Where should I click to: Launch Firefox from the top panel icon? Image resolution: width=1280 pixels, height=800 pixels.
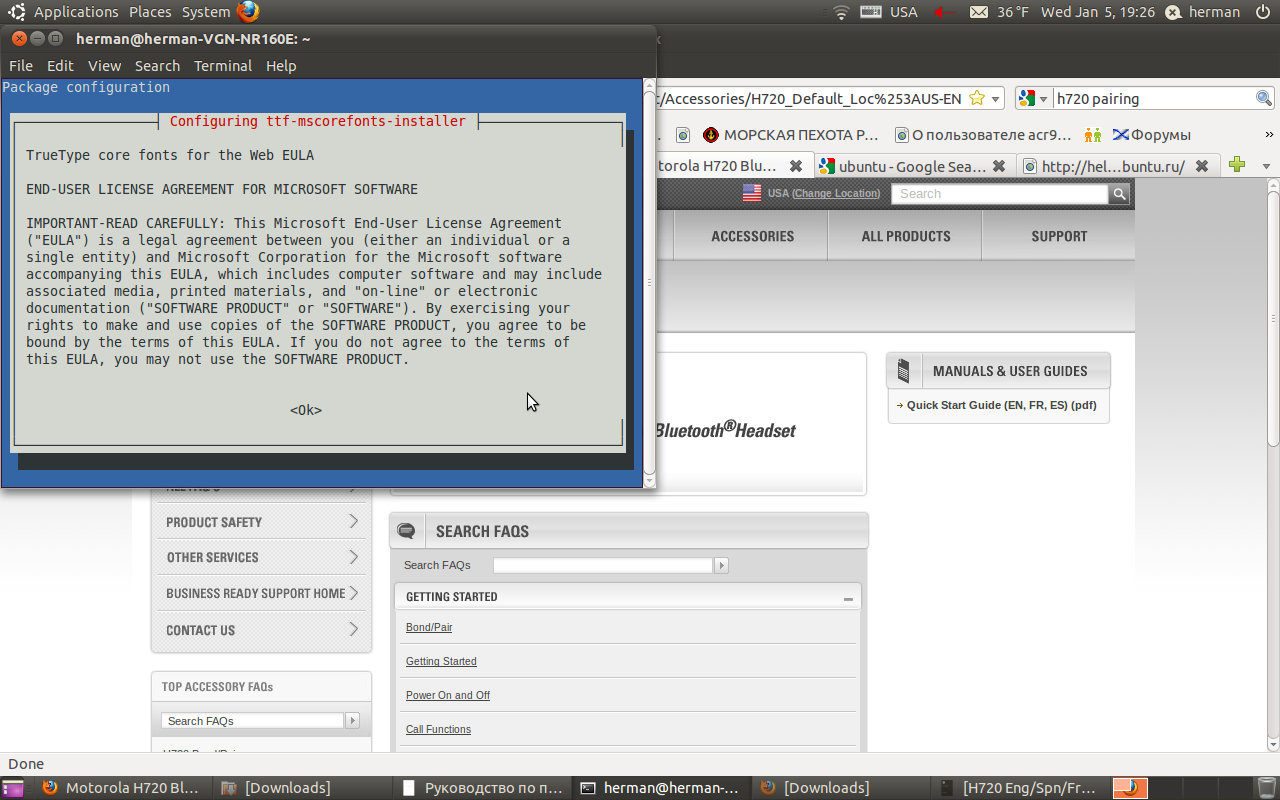(248, 12)
